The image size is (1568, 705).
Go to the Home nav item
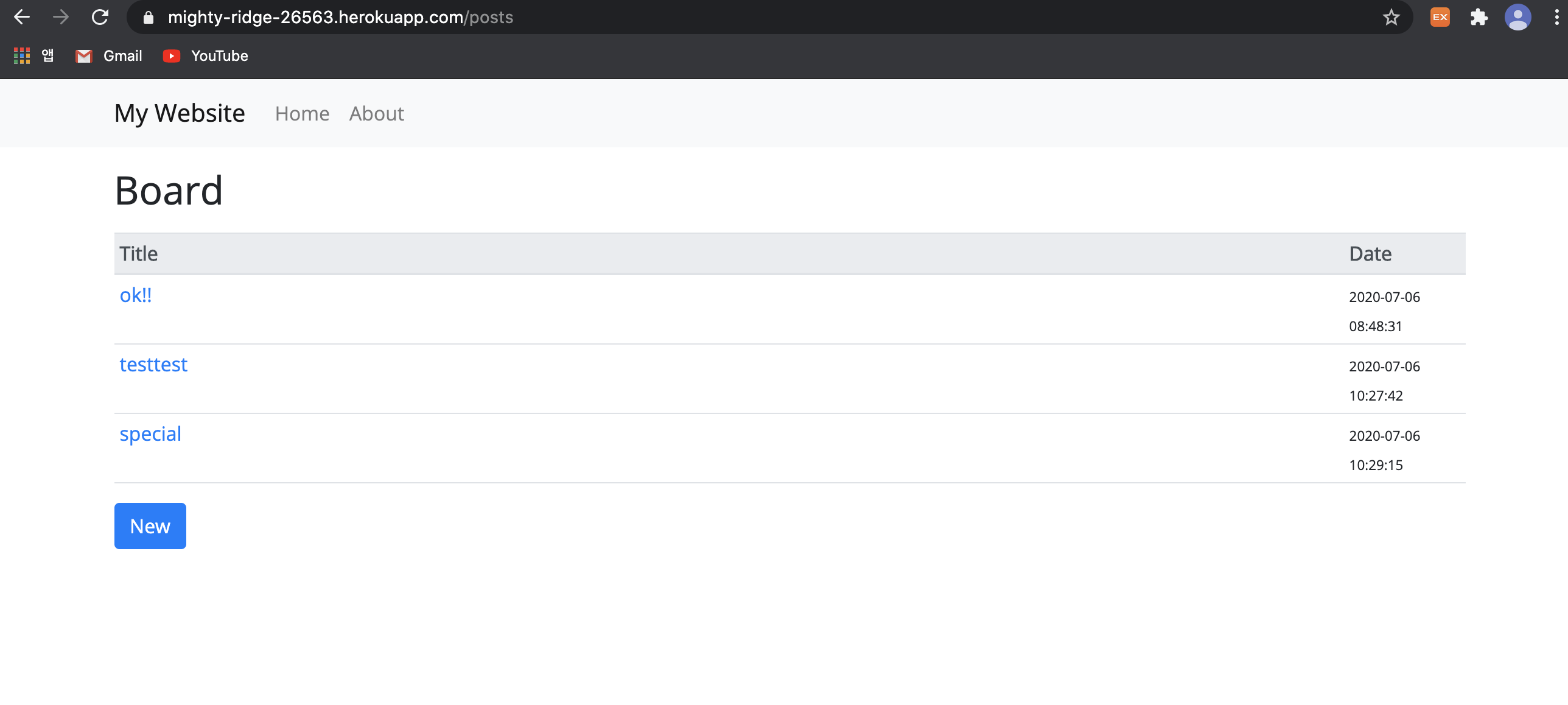pyautogui.click(x=302, y=114)
